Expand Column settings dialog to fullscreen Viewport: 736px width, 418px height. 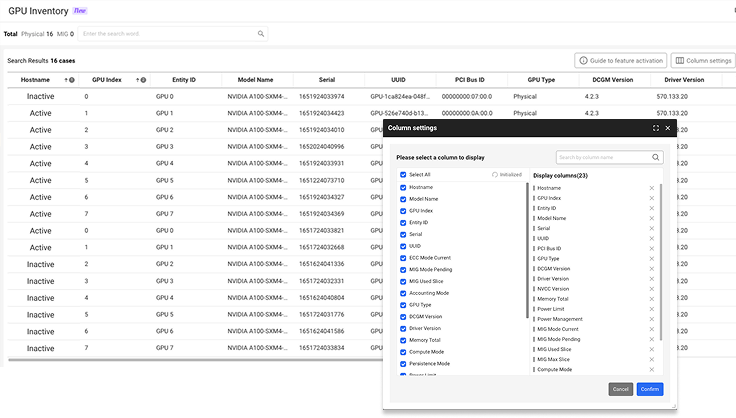[655, 129]
